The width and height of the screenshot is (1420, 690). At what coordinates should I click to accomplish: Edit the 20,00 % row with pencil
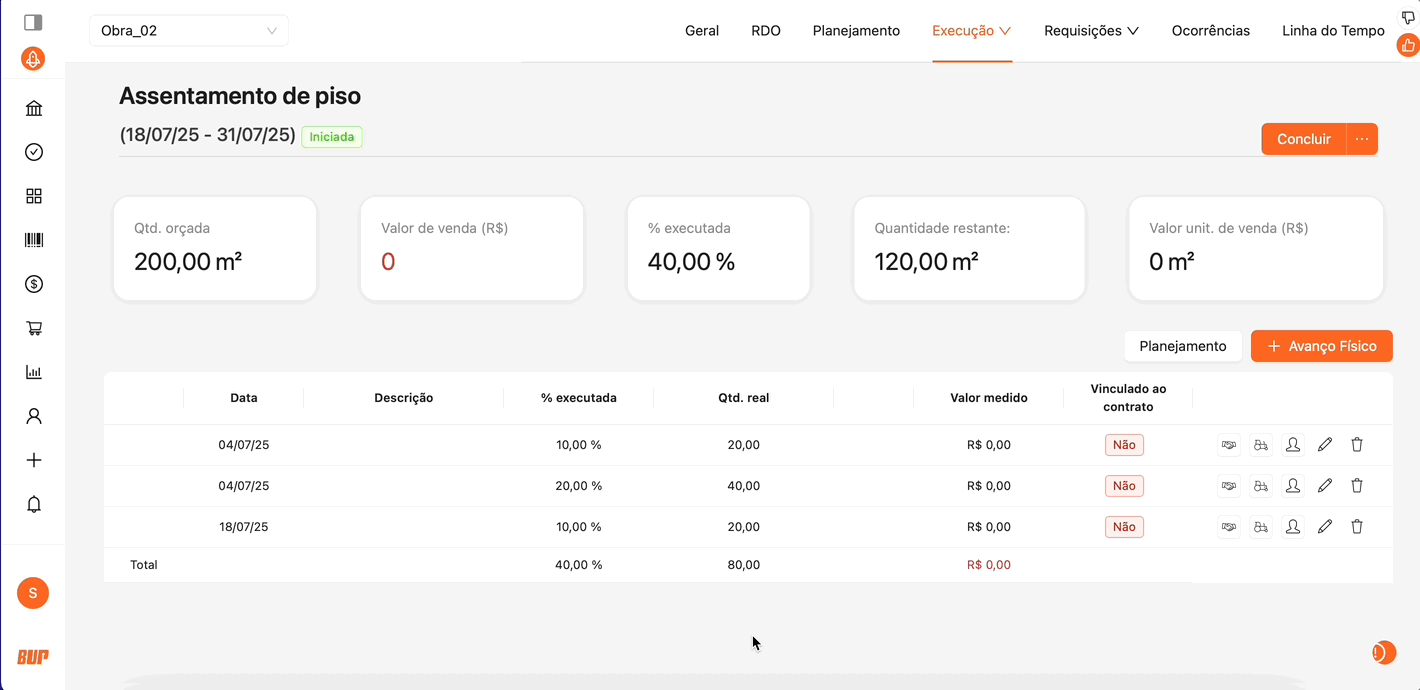click(x=1325, y=486)
